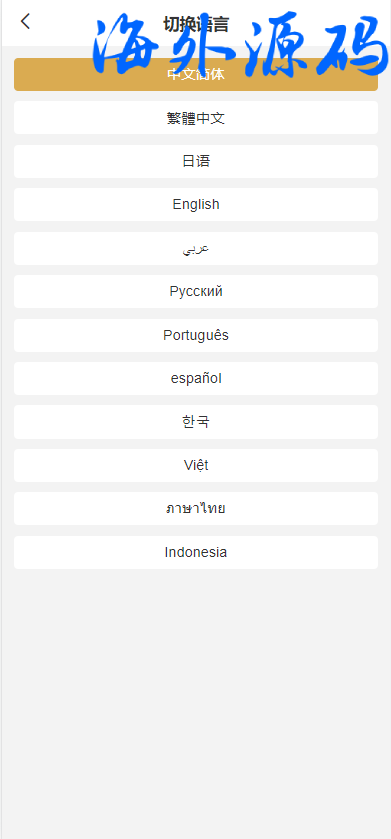Set interface language to Russian entry
The width and height of the screenshot is (391, 839).
point(196,292)
